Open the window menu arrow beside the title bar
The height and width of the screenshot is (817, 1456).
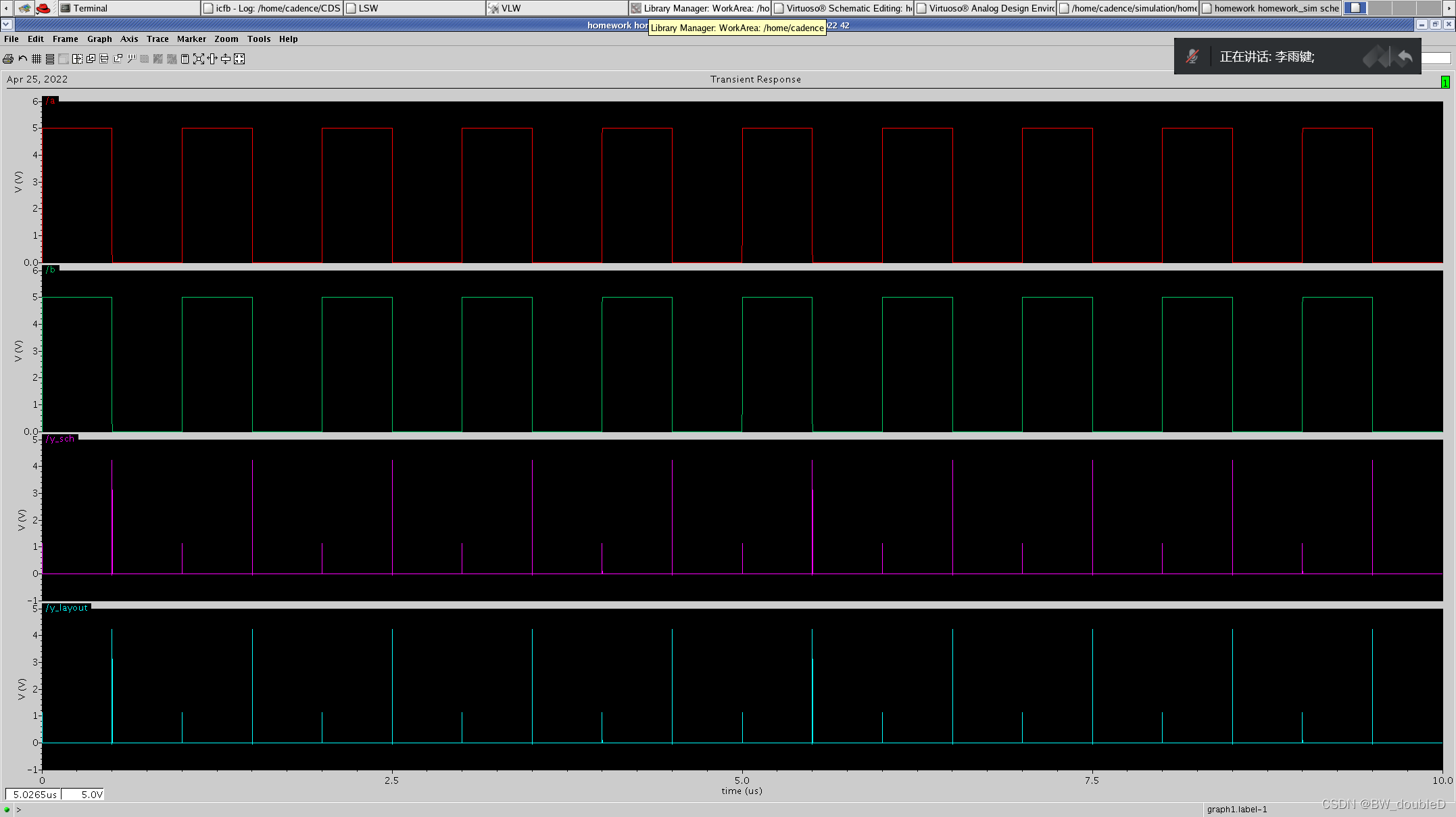(x=7, y=24)
